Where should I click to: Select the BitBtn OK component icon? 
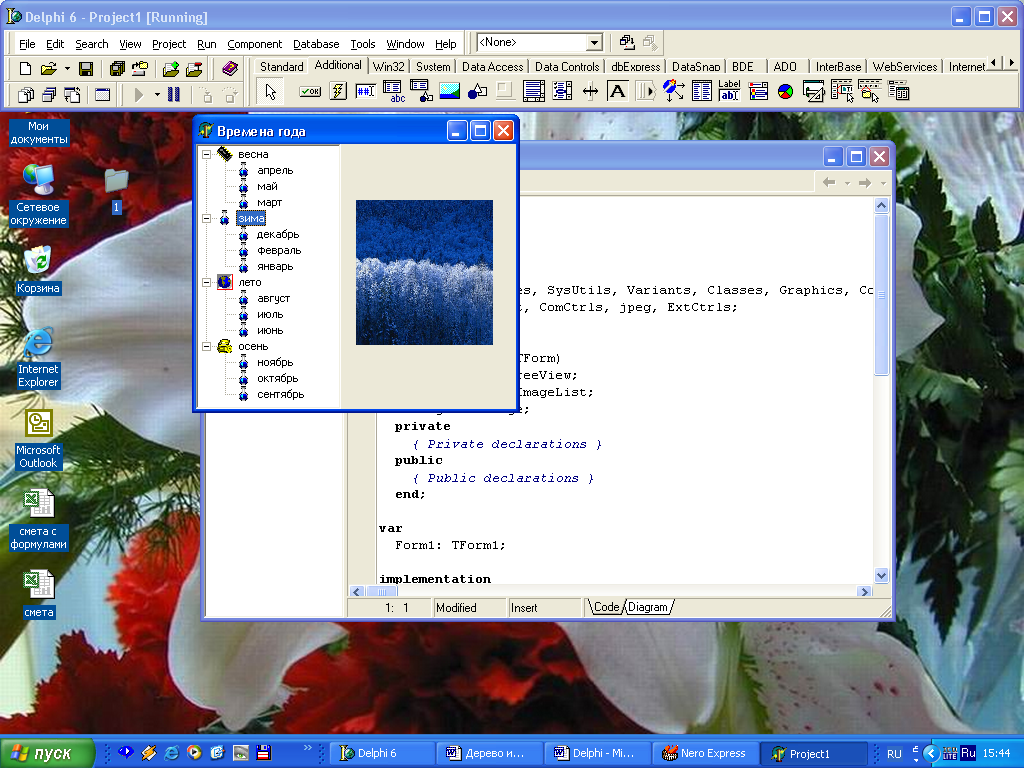point(310,92)
